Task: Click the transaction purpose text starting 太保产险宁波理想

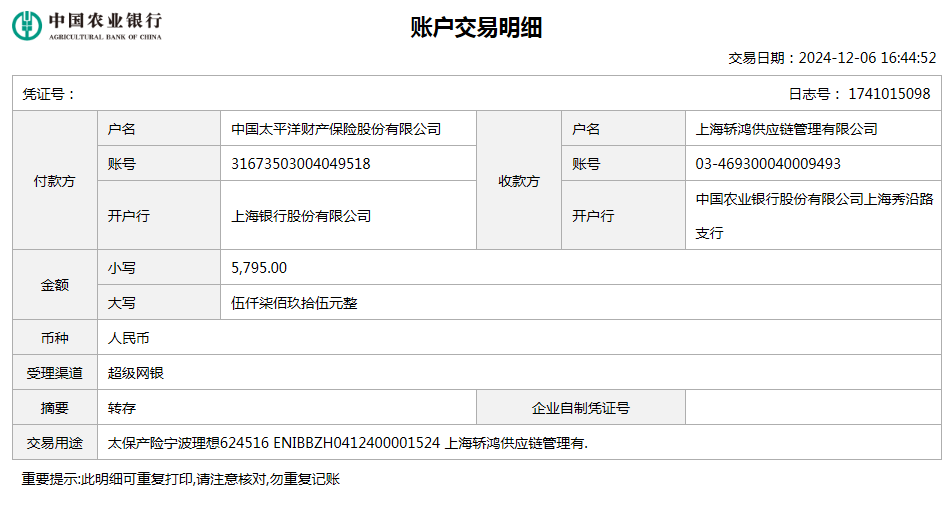Action: click(x=348, y=443)
